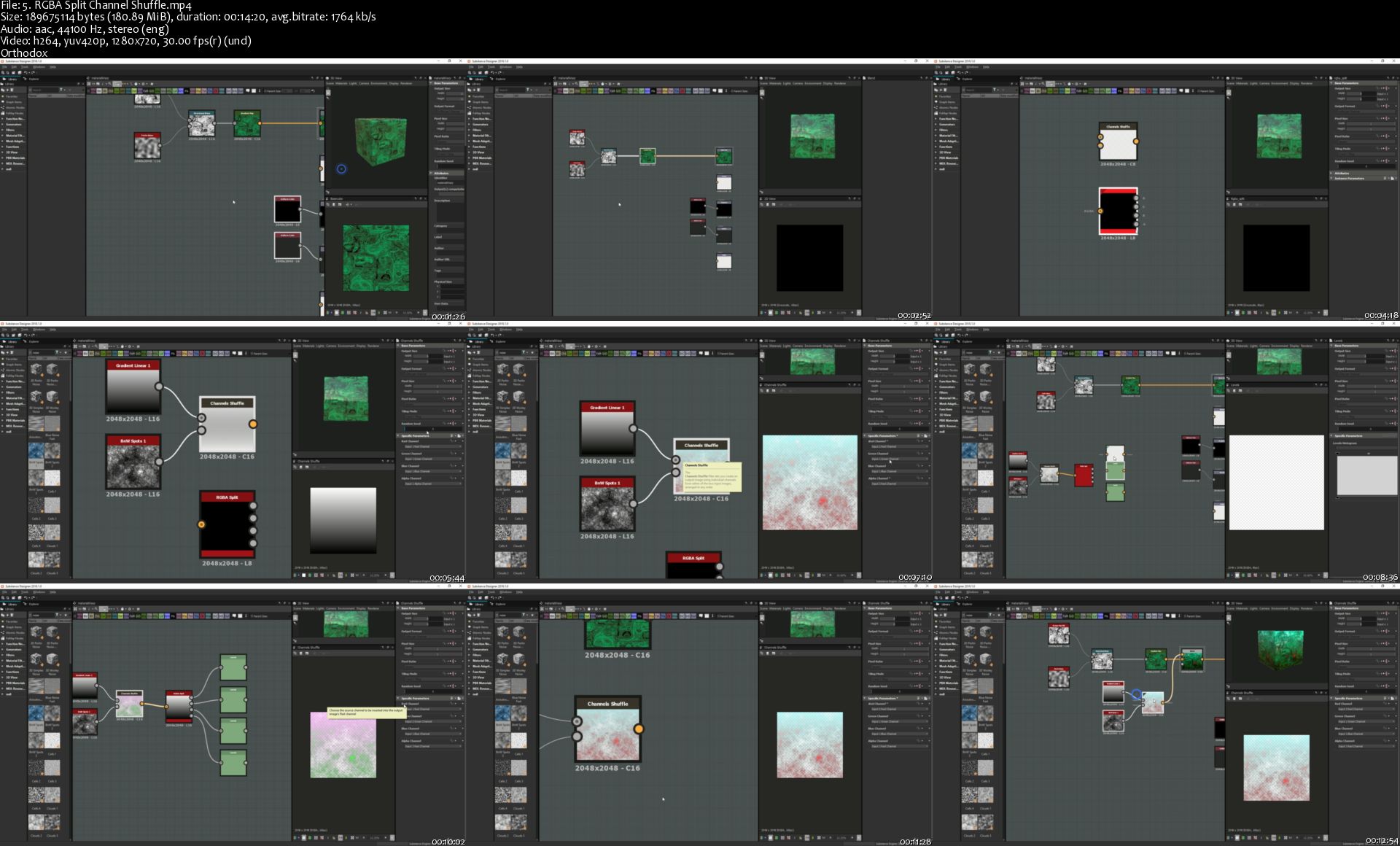Click RGBA Split orange input connector, 00:05:44 frame
This screenshot has height=846, width=1400.
point(201,524)
